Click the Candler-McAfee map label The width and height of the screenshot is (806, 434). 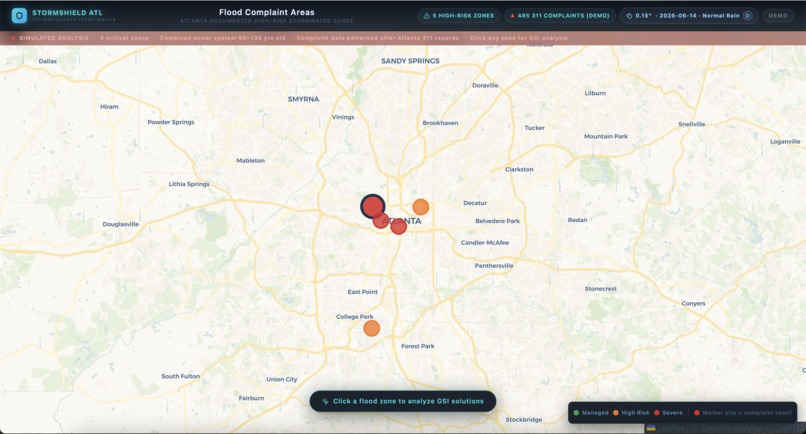pyautogui.click(x=485, y=243)
